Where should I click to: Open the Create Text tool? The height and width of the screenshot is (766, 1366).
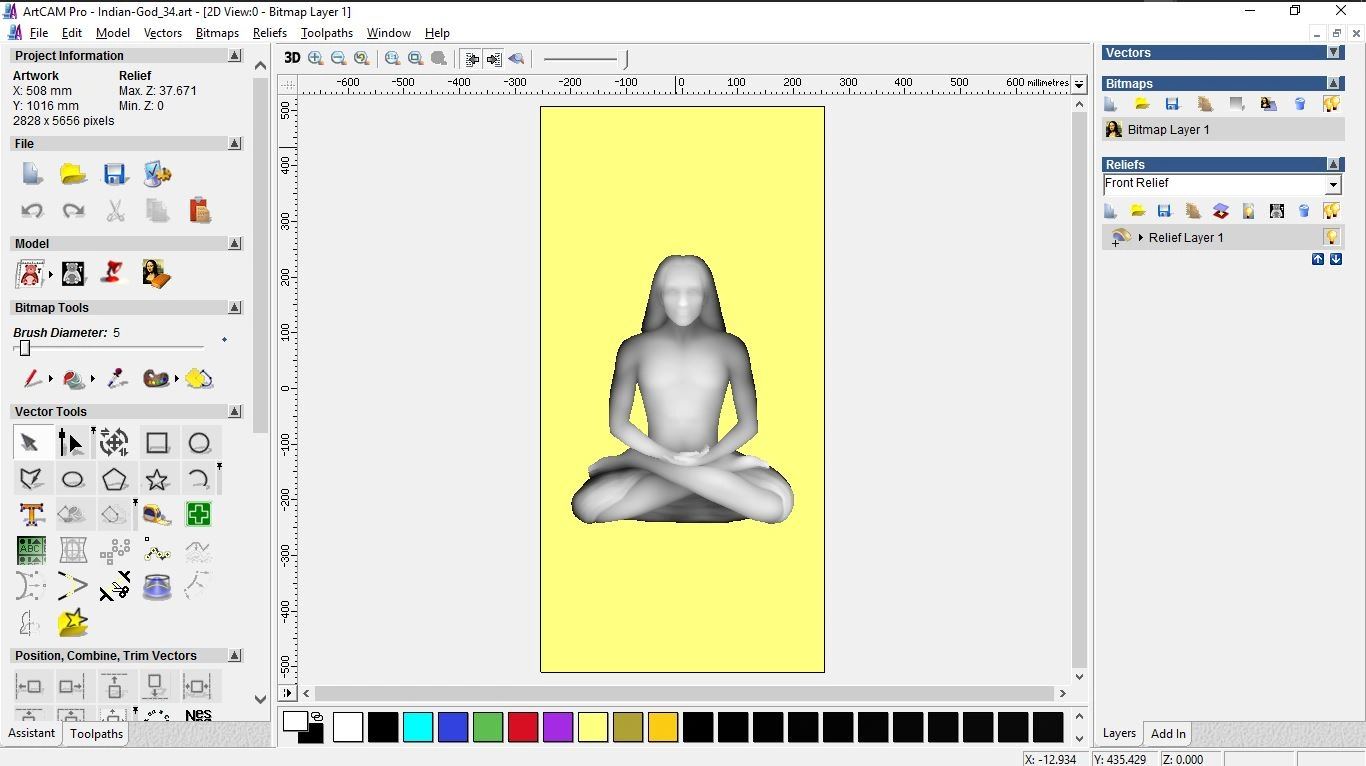31,514
